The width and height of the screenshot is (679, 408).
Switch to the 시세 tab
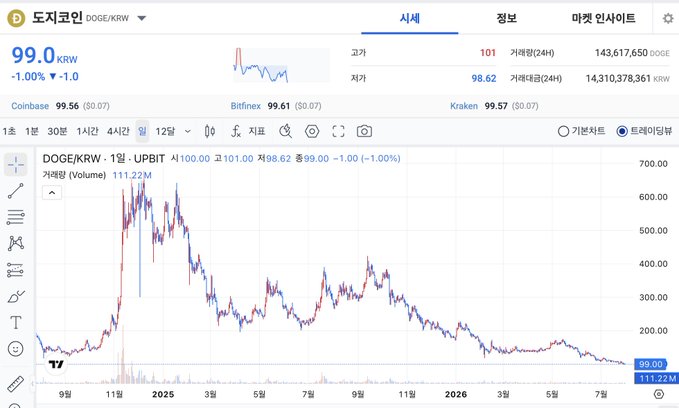(410, 18)
